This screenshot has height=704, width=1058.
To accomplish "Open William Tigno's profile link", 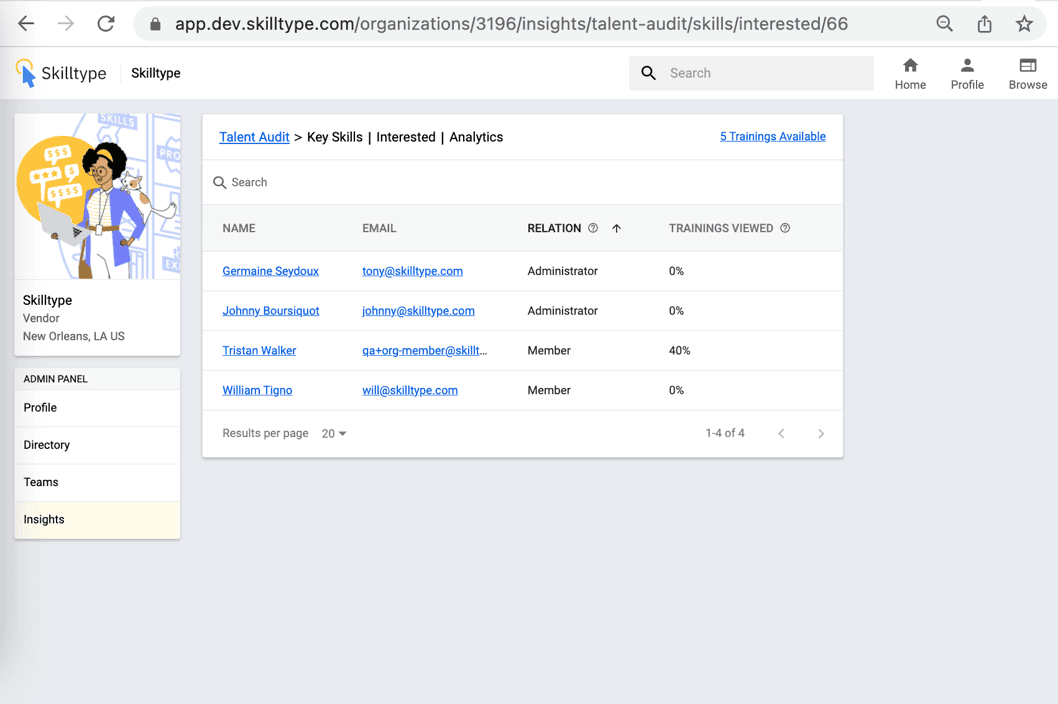I will click(x=257, y=390).
